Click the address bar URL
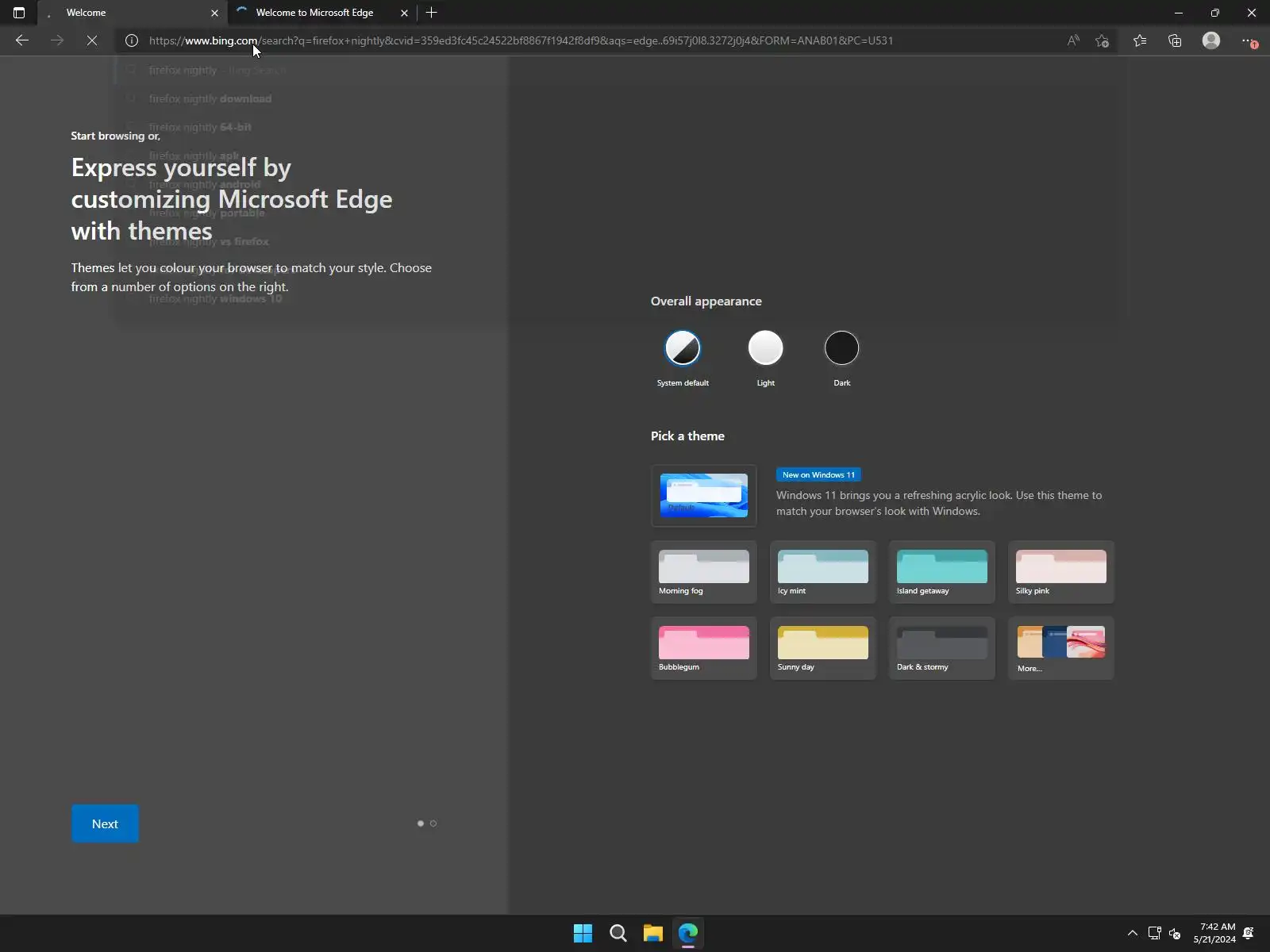Image resolution: width=1270 pixels, height=952 pixels. [x=521, y=40]
